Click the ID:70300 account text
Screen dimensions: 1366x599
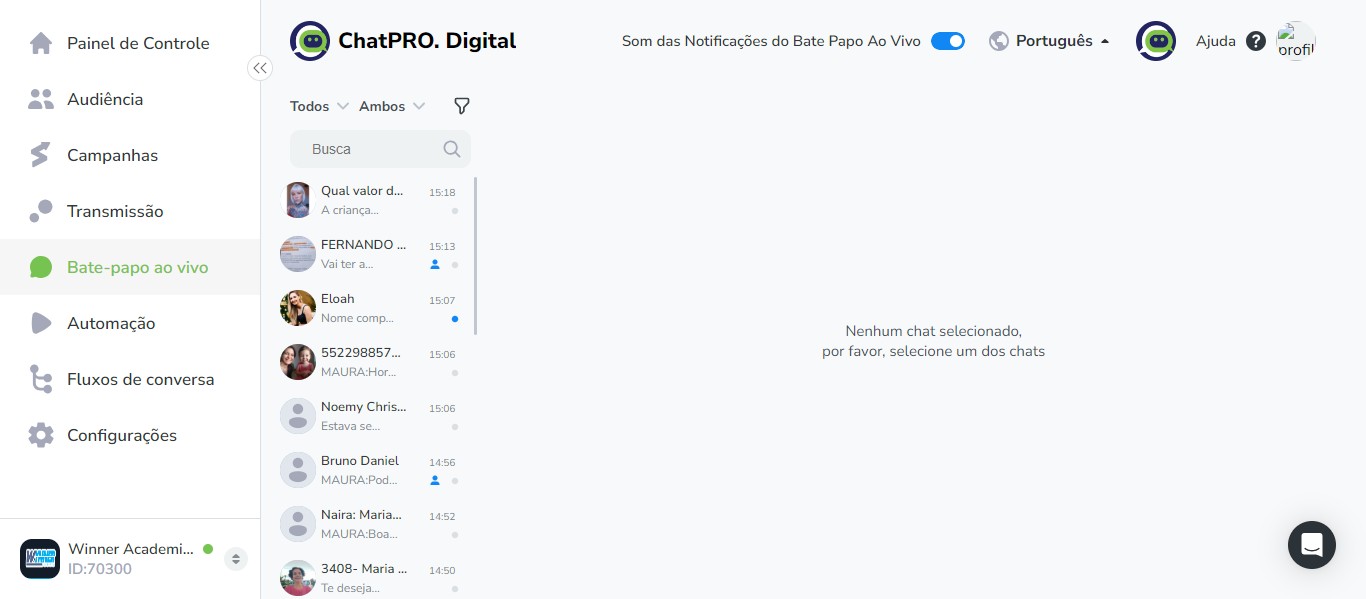point(100,569)
